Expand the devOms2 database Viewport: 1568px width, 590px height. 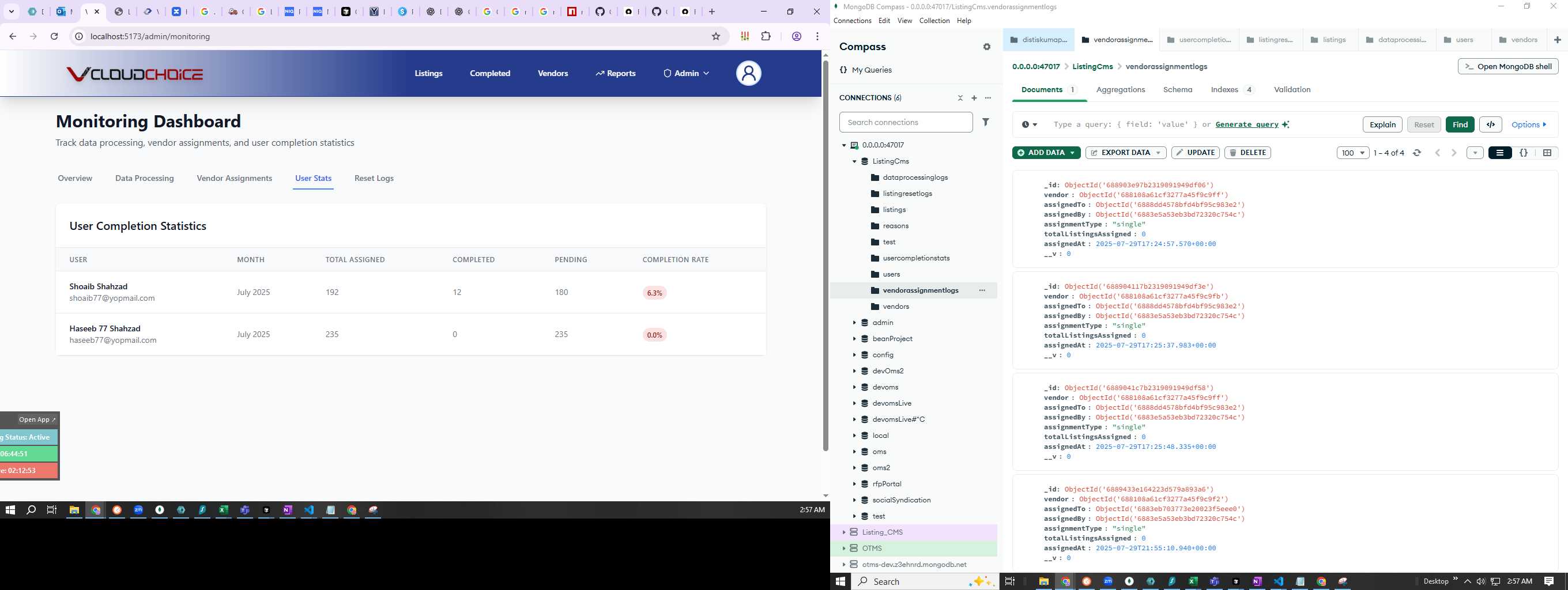[x=854, y=371]
